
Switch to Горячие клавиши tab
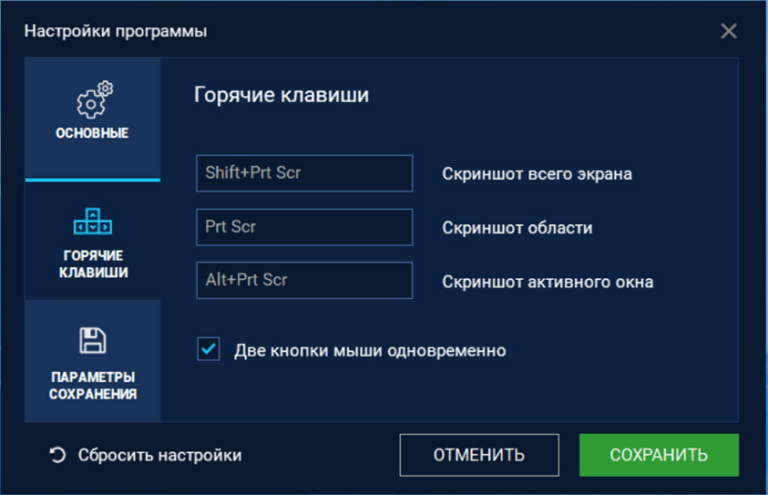pos(93,241)
